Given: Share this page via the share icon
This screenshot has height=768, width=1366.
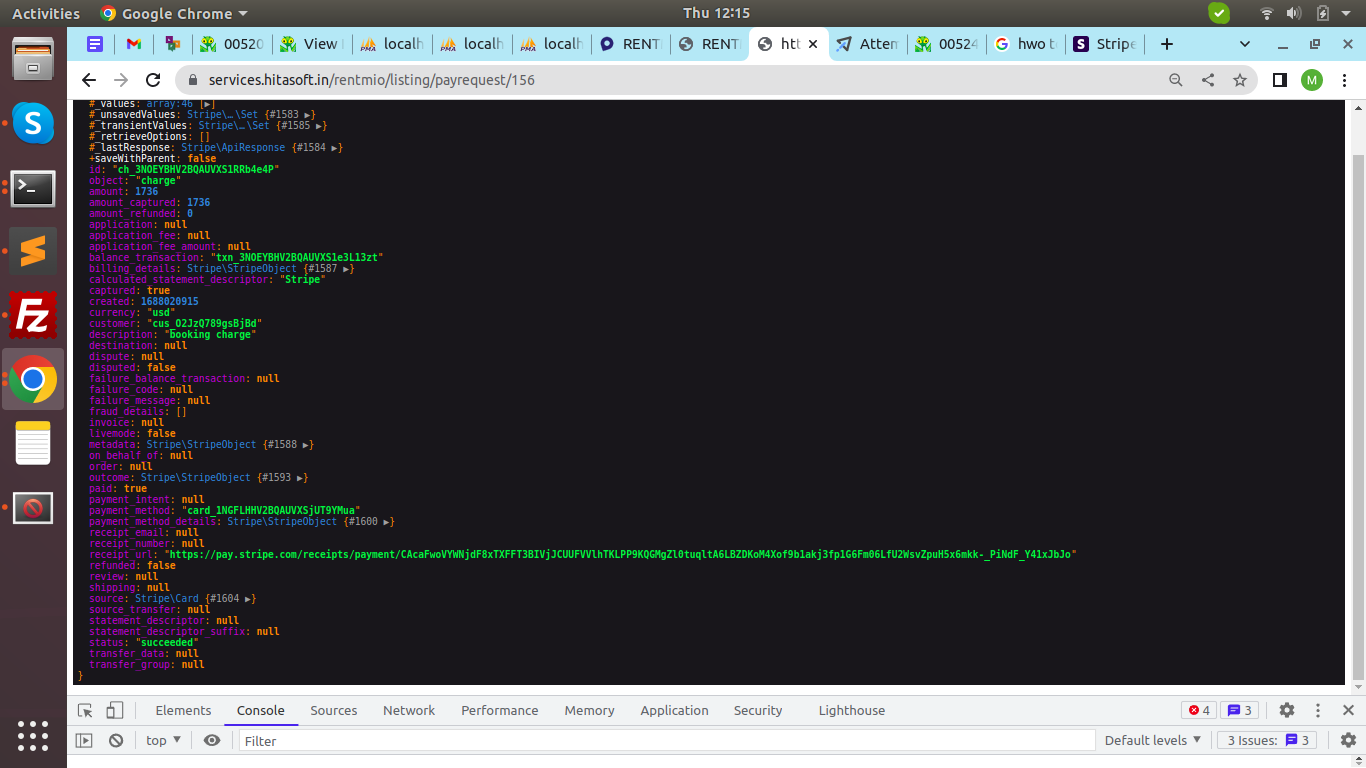Looking at the screenshot, I should pyautogui.click(x=1208, y=80).
